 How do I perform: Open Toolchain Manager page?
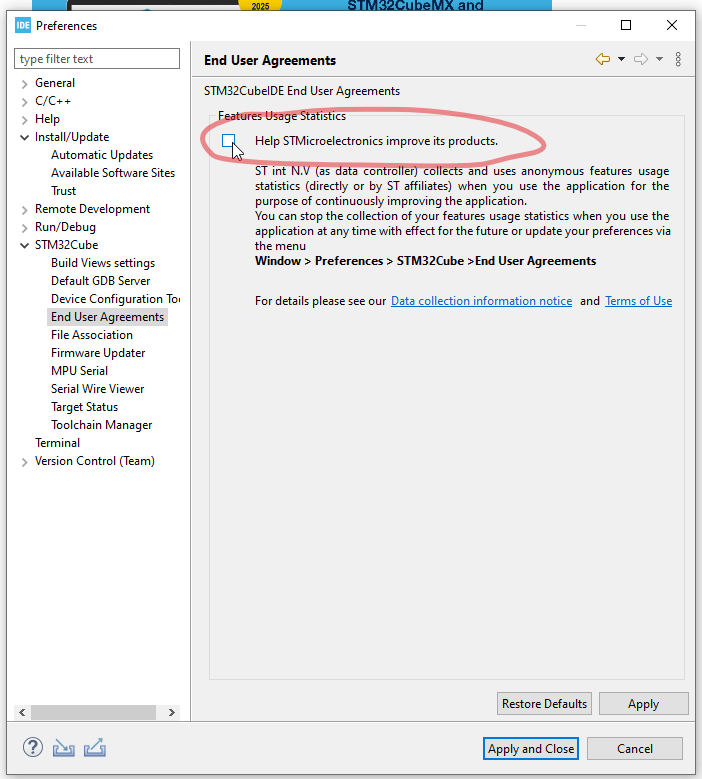[x=101, y=425]
